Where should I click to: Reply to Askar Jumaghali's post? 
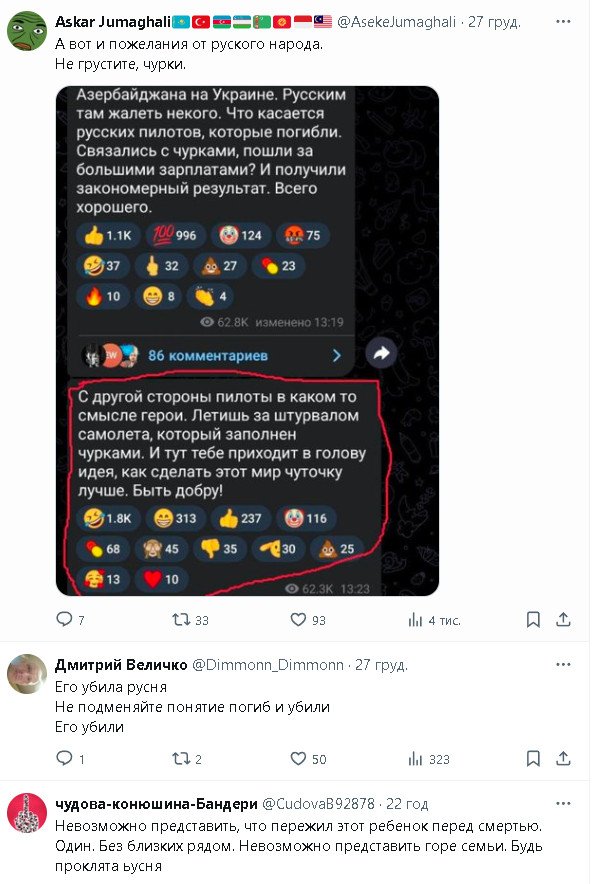(x=65, y=620)
